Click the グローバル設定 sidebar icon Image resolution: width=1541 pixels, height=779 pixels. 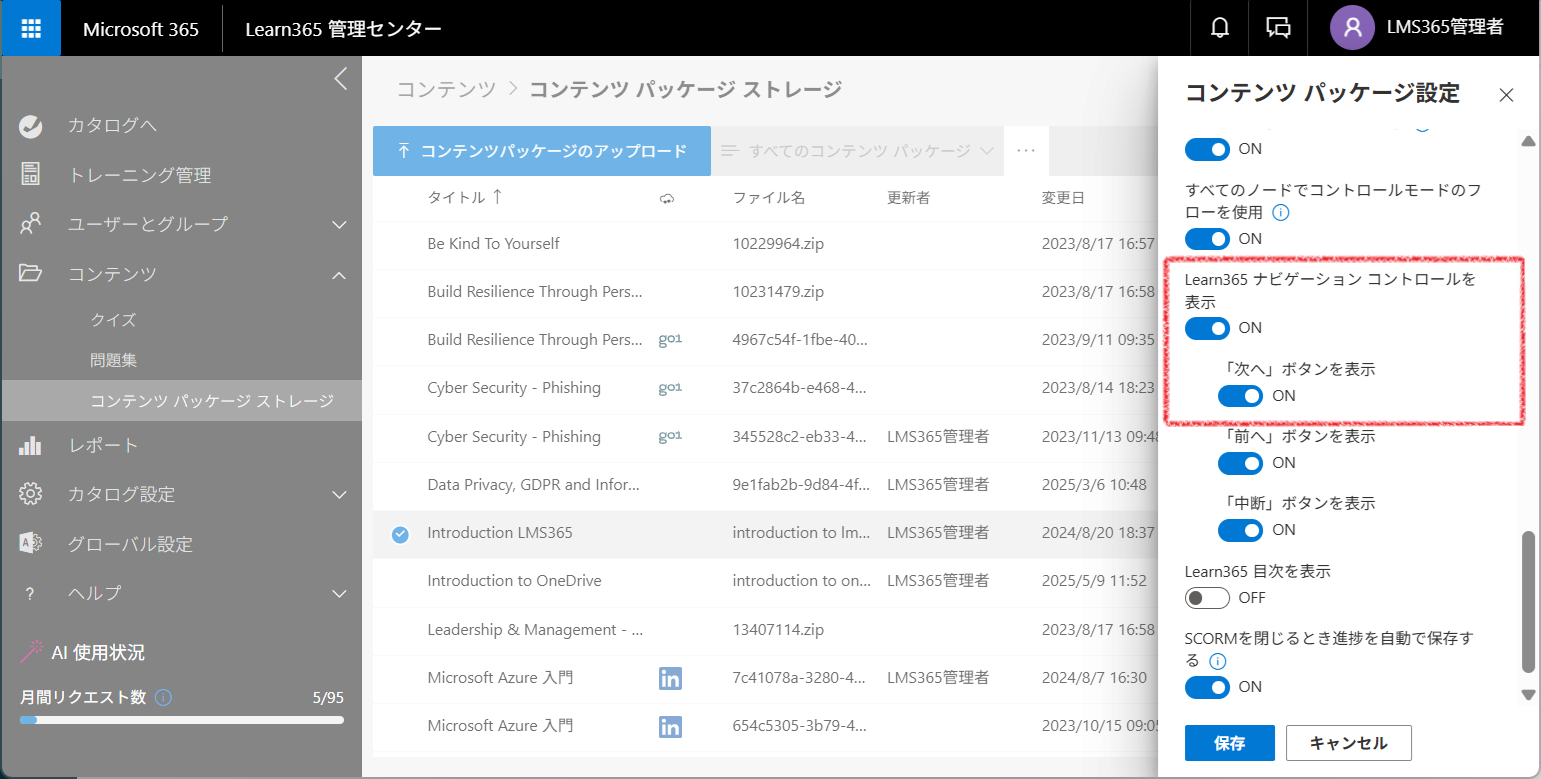[x=30, y=543]
